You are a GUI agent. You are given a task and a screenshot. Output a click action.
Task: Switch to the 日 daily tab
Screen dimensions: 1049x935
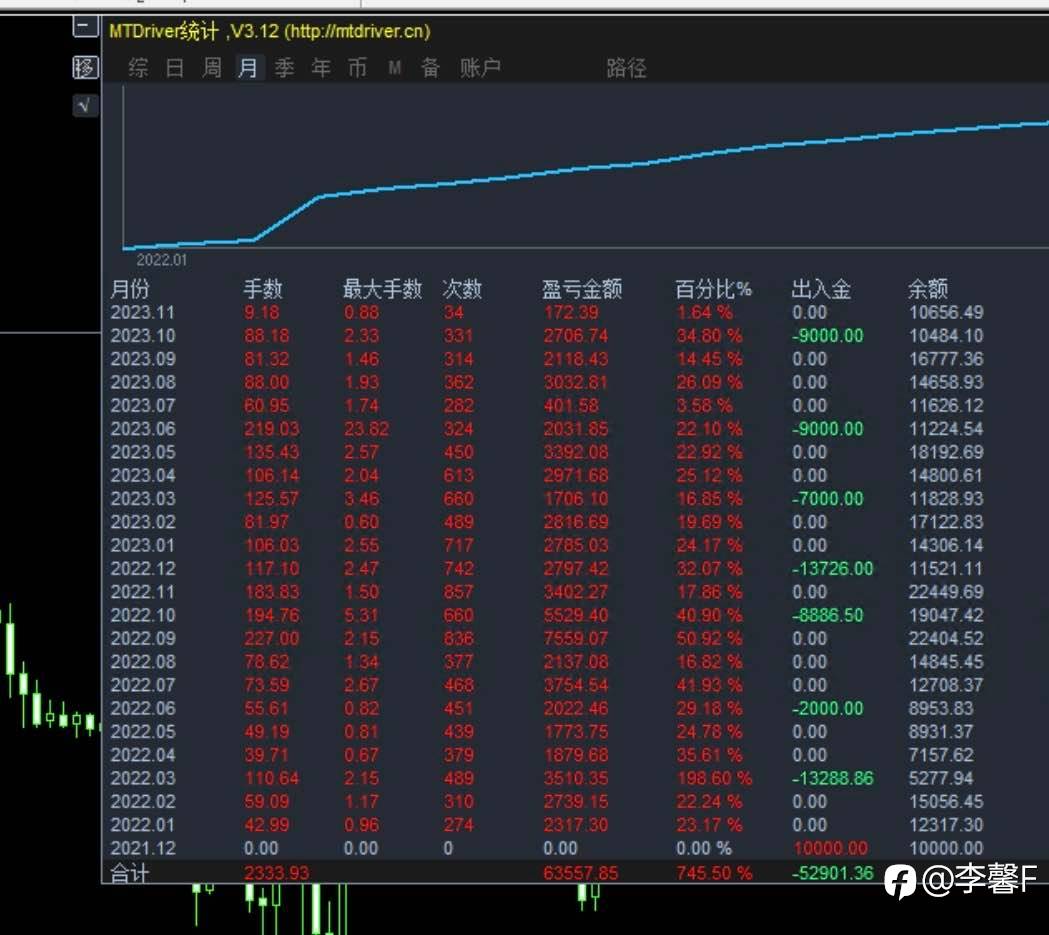pos(175,68)
